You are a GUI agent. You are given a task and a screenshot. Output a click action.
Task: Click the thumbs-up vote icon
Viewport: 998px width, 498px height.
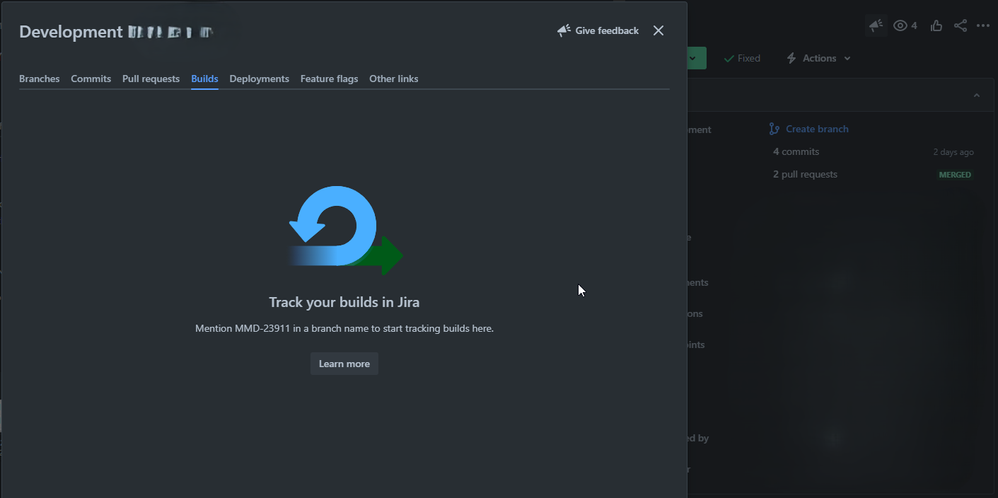coord(936,25)
